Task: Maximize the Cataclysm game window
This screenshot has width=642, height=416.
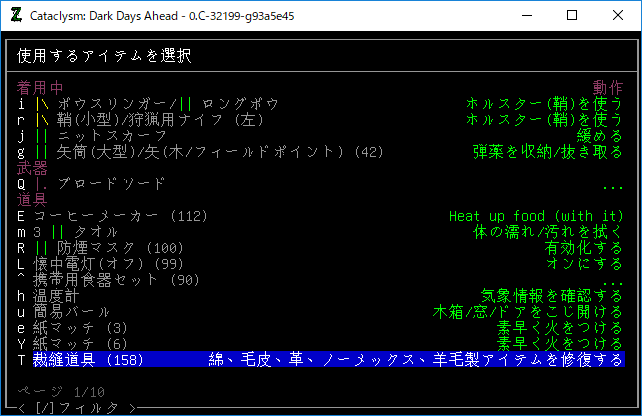Action: 571,15
